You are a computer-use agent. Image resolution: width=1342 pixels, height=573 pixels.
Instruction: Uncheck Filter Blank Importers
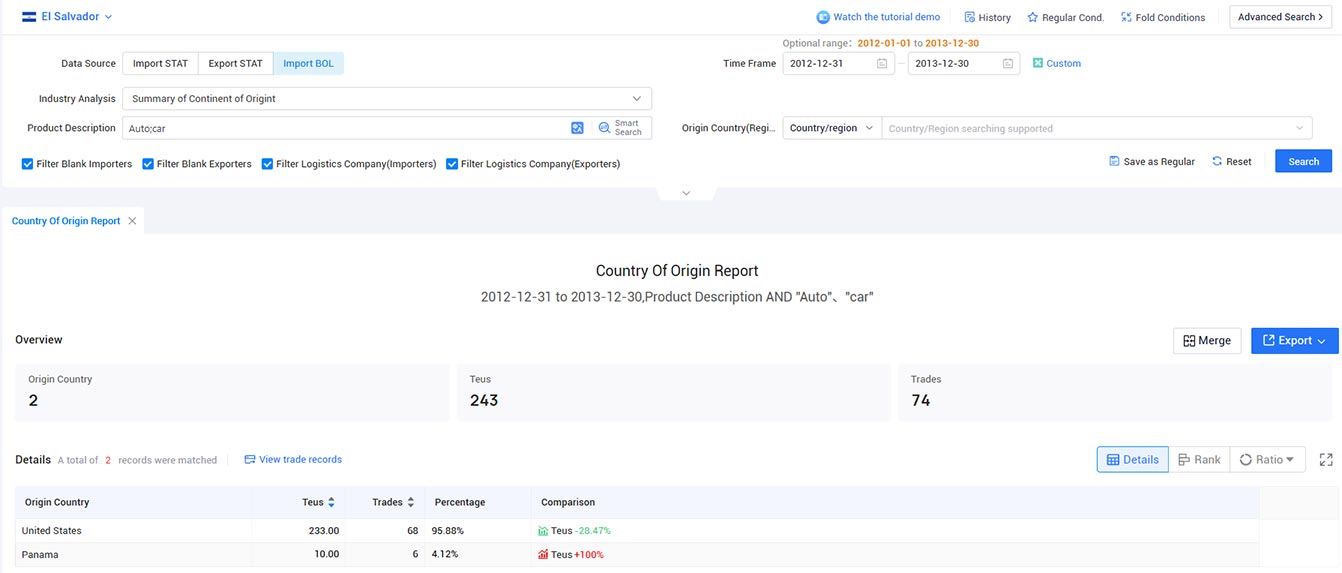click(x=28, y=164)
